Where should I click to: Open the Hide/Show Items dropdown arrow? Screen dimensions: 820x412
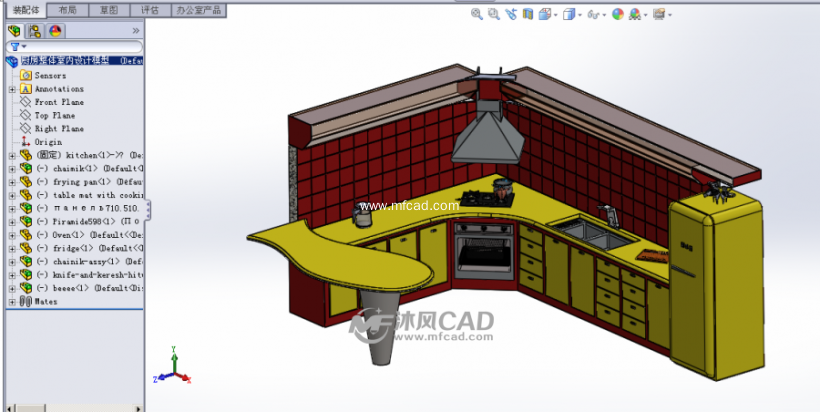[604, 15]
